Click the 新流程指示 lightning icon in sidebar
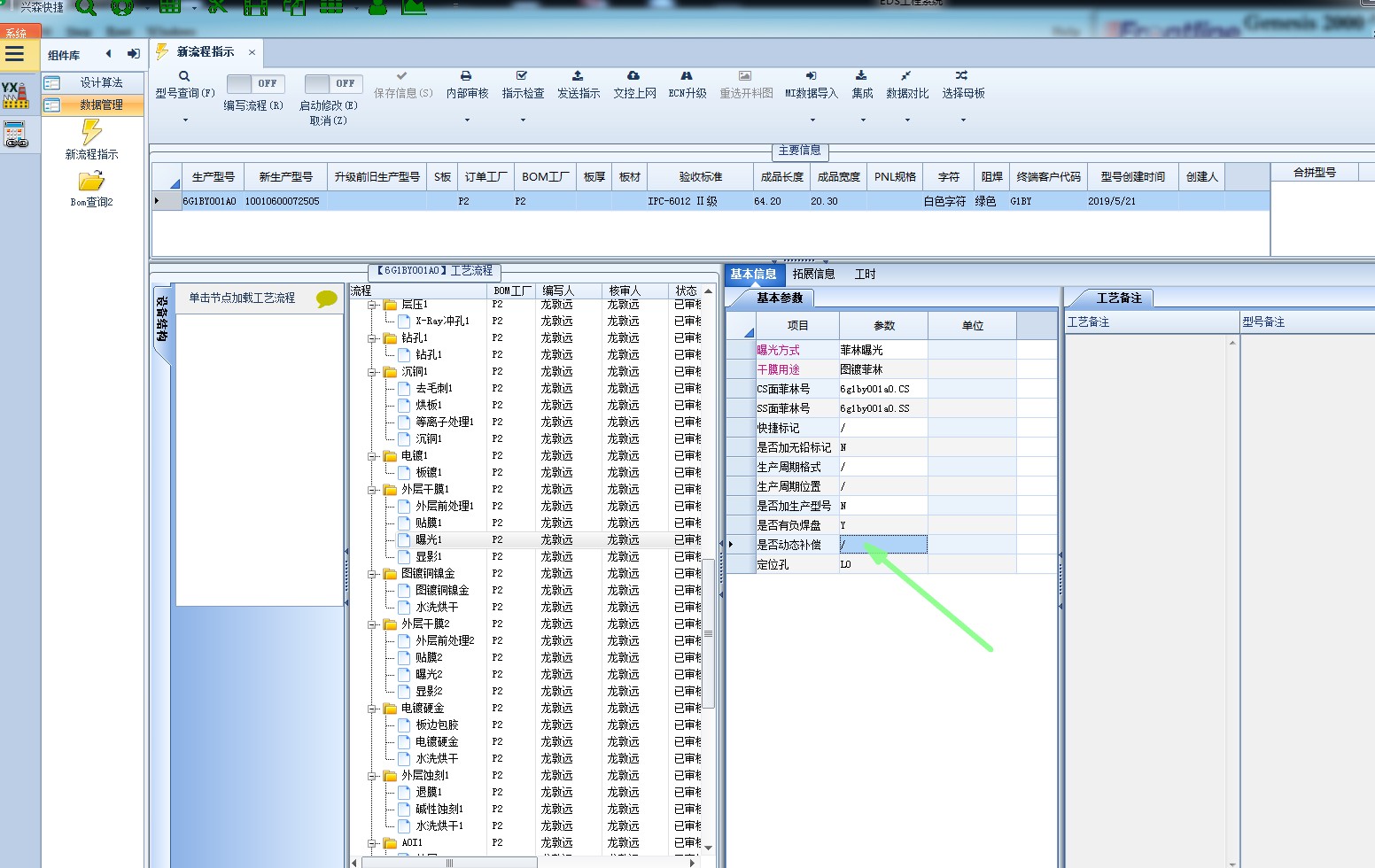 click(x=91, y=133)
